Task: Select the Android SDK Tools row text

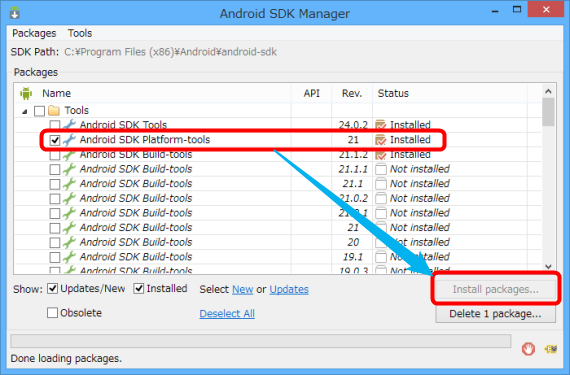Action: click(123, 125)
